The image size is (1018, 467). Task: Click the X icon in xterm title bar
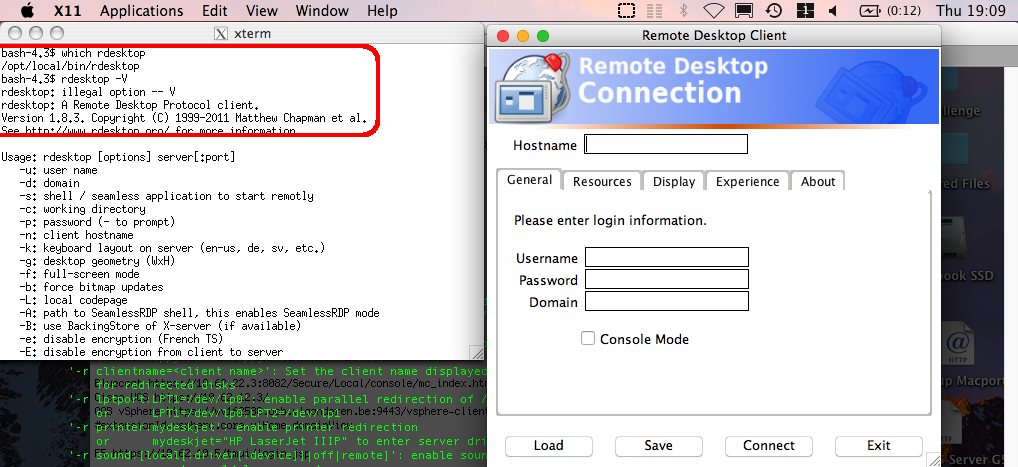coord(221,34)
